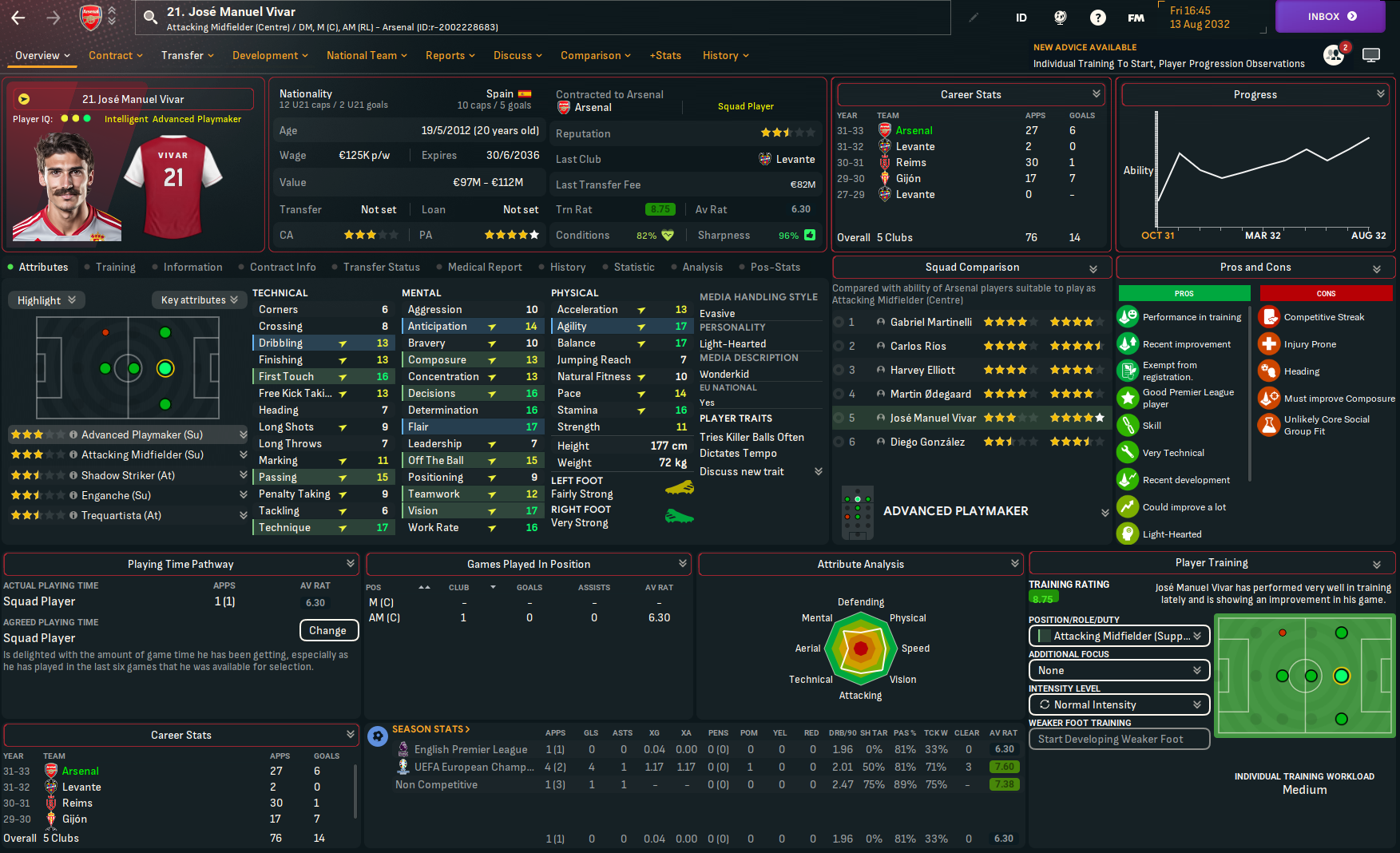
Task: Click the red CONS header bar
Action: (x=1326, y=293)
